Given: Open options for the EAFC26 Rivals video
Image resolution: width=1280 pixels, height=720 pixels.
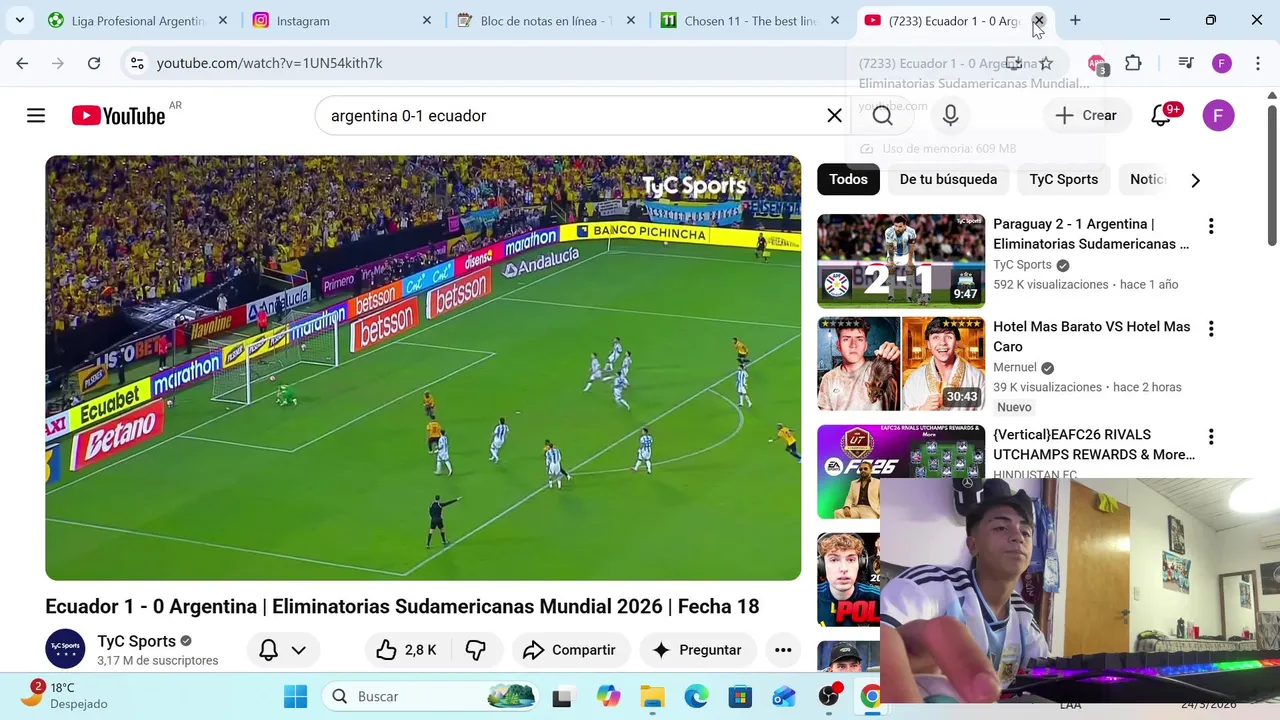Looking at the screenshot, I should coord(1211,437).
